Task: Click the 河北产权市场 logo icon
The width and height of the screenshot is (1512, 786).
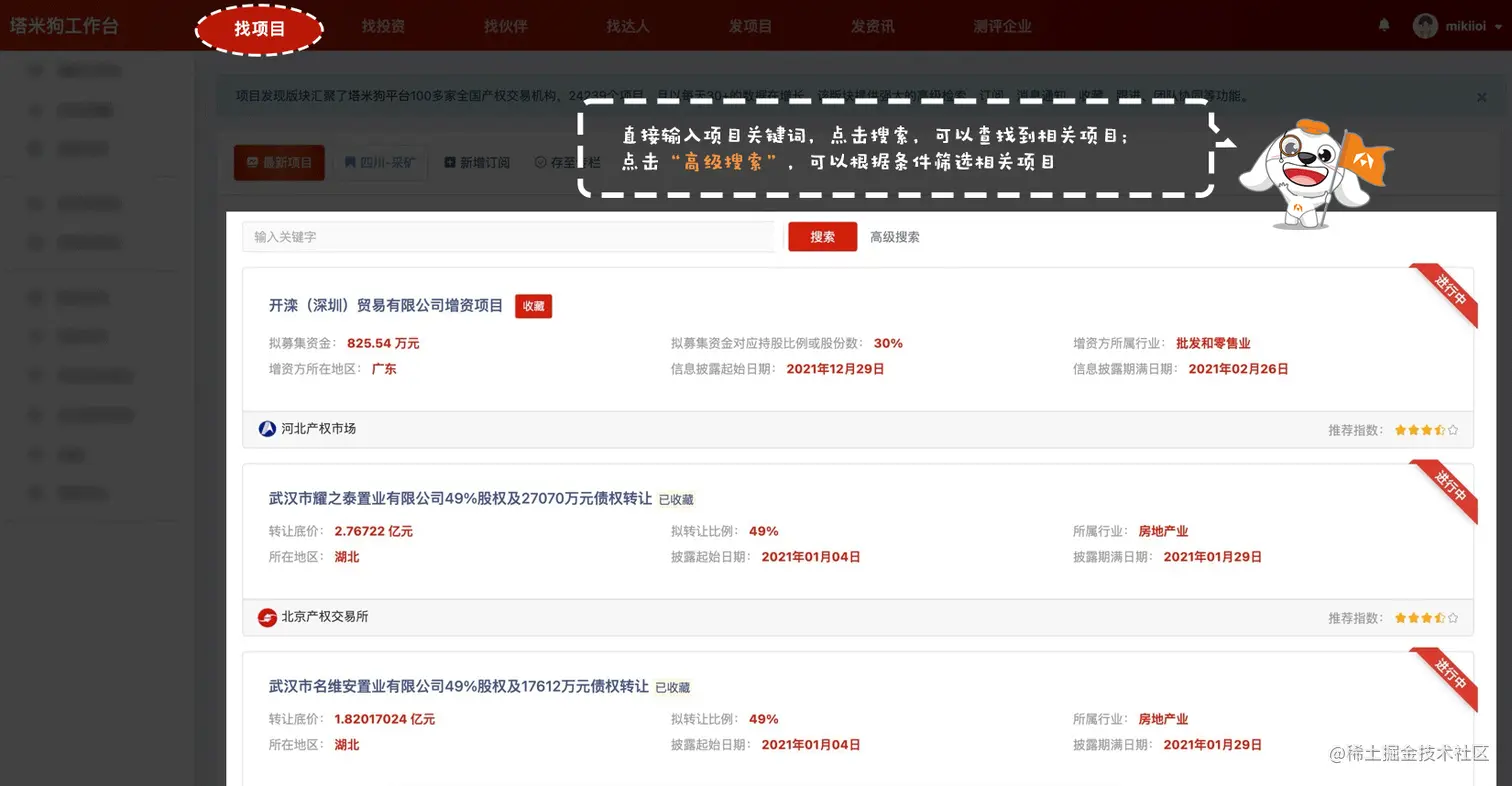Action: (x=267, y=429)
